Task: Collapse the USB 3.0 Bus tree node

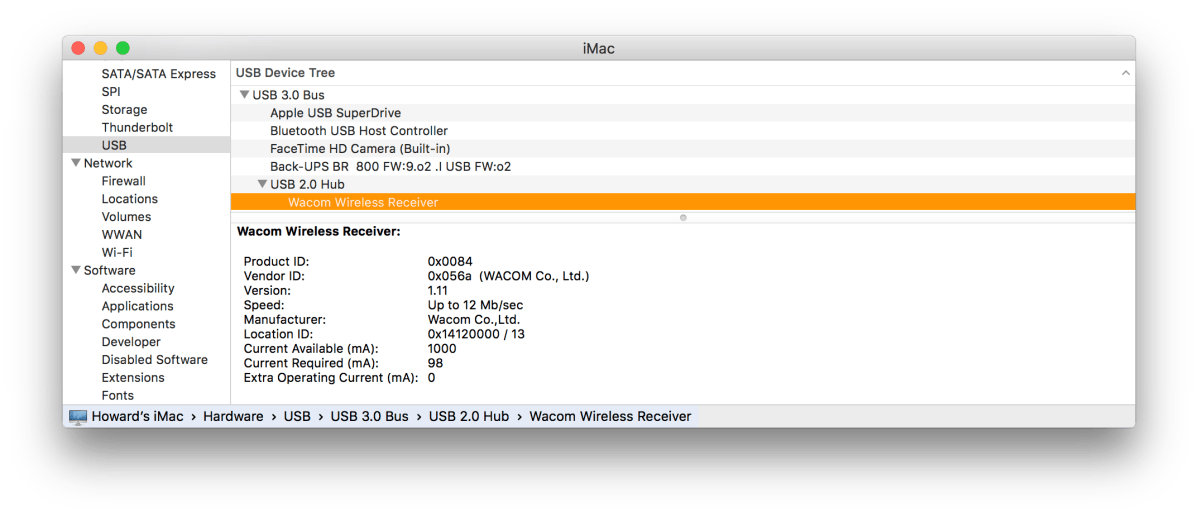Action: [244, 95]
